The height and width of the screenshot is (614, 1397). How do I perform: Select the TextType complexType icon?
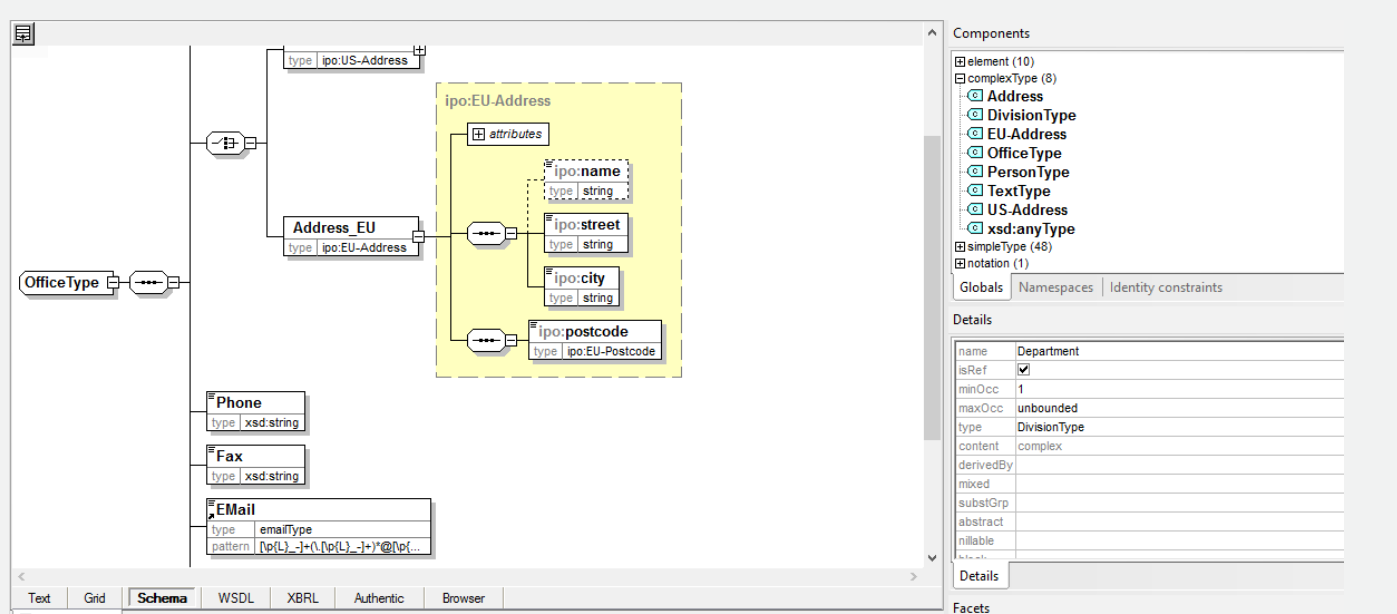975,191
